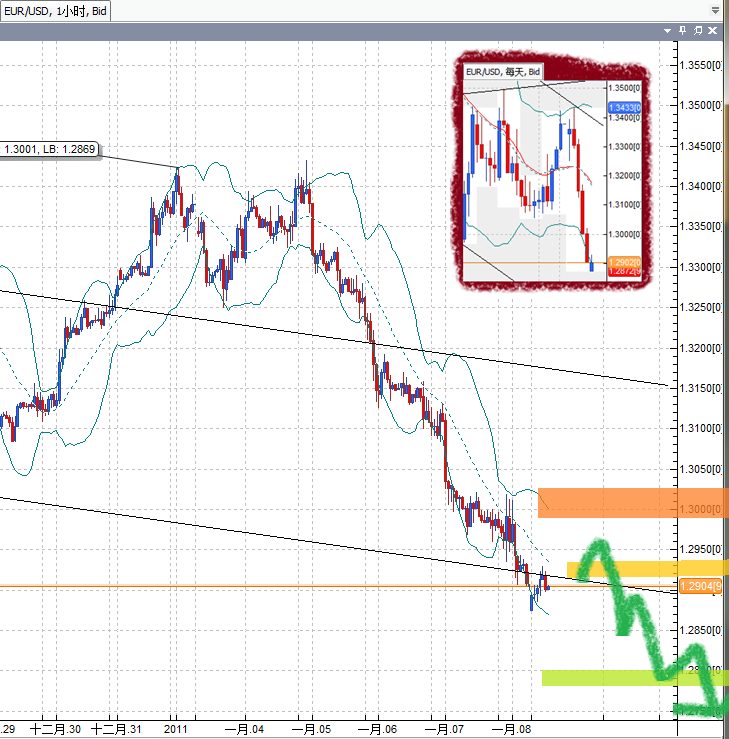Click the 1.3200 price axis label
729x739 pixels.
[700, 348]
